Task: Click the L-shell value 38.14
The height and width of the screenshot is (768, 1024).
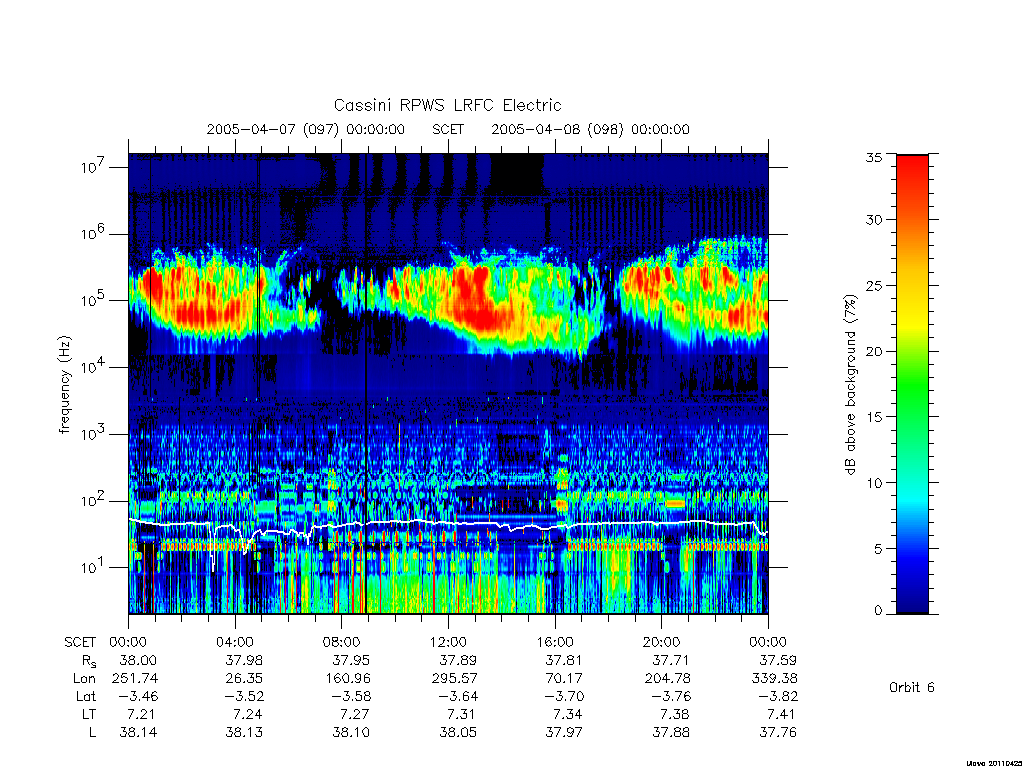Action: click(138, 732)
